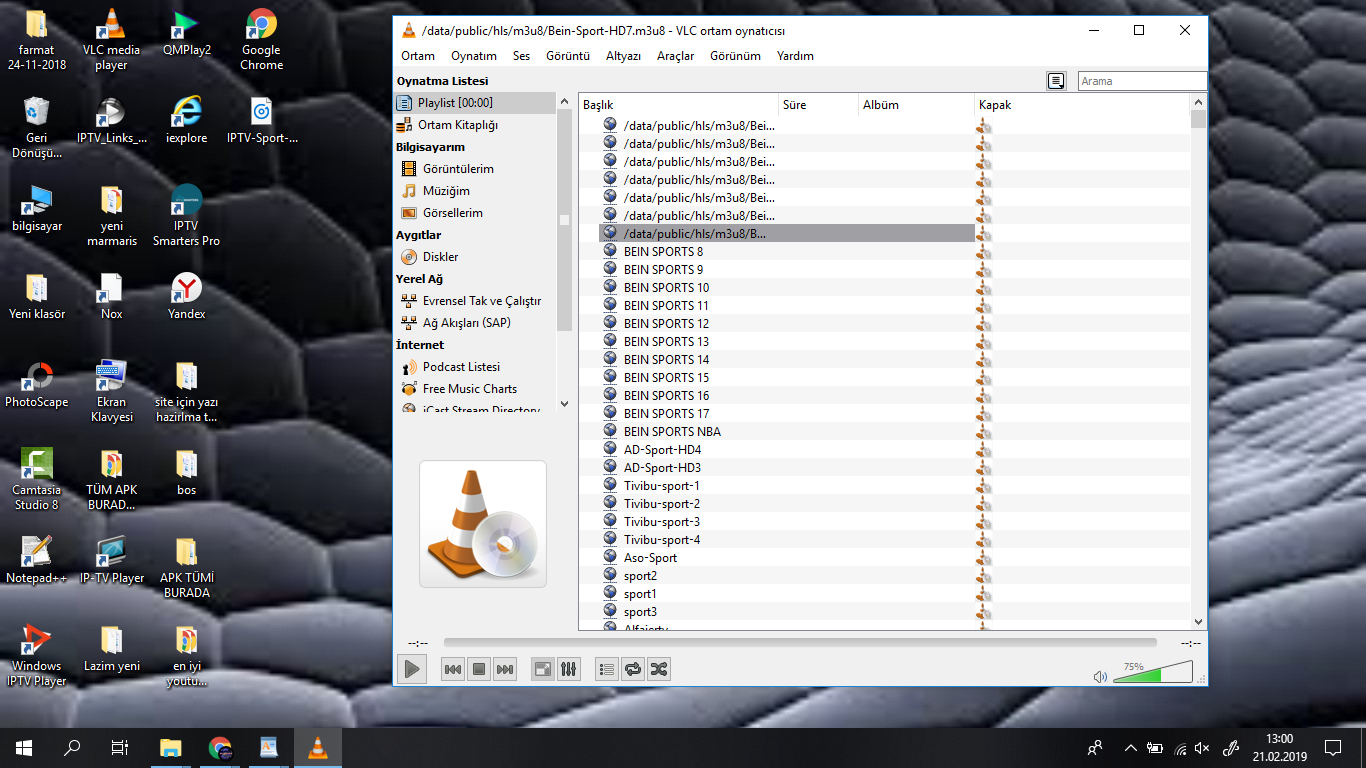The height and width of the screenshot is (768, 1366).
Task: Open Görüntülerim in the sidebar
Action: 475,169
